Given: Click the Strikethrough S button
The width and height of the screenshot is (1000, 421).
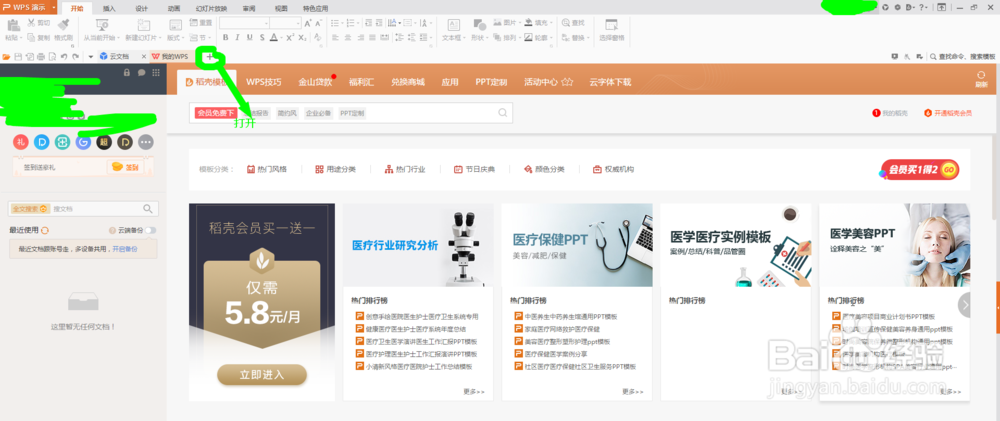Looking at the screenshot, I should (260, 38).
